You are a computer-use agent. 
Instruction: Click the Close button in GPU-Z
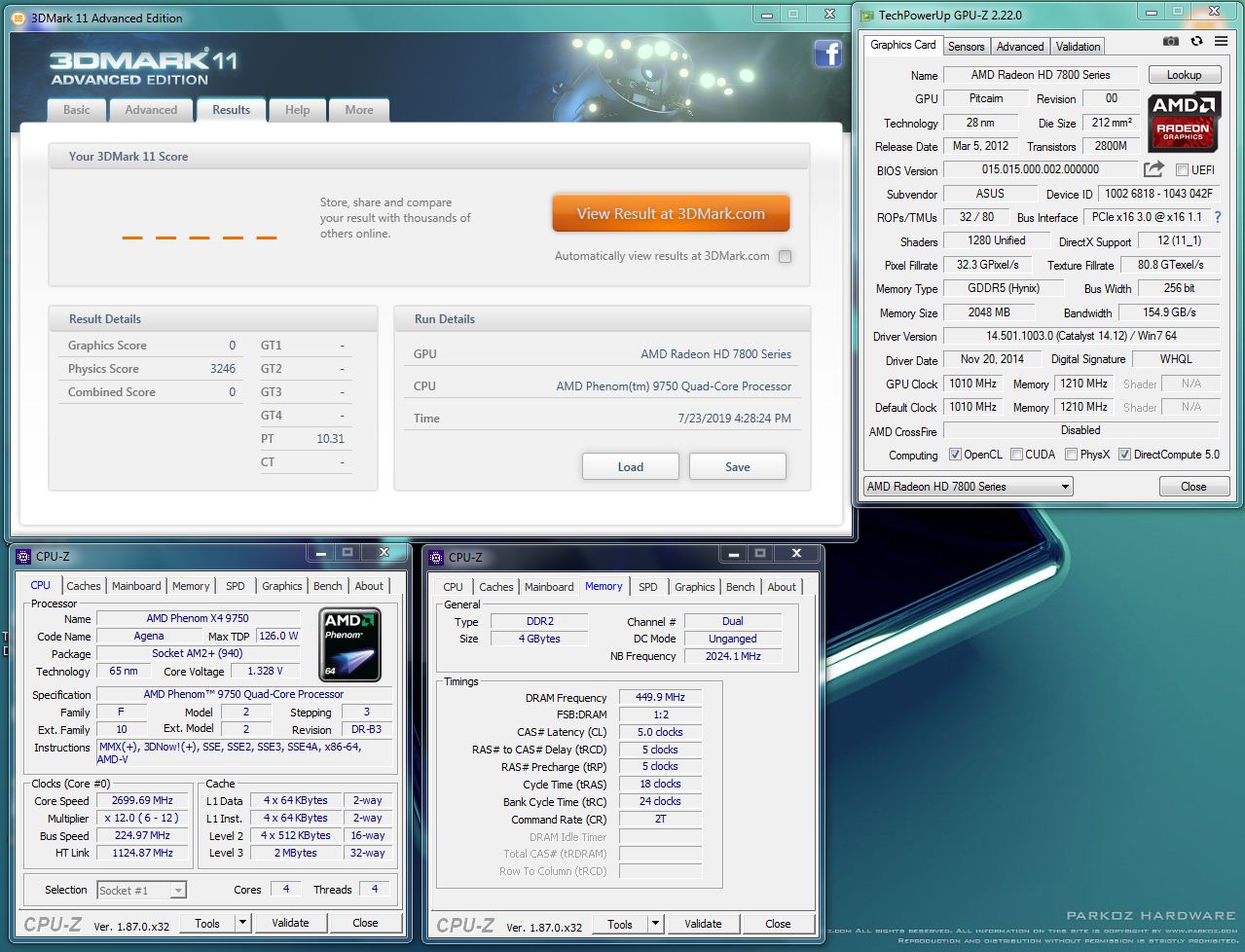(1193, 486)
